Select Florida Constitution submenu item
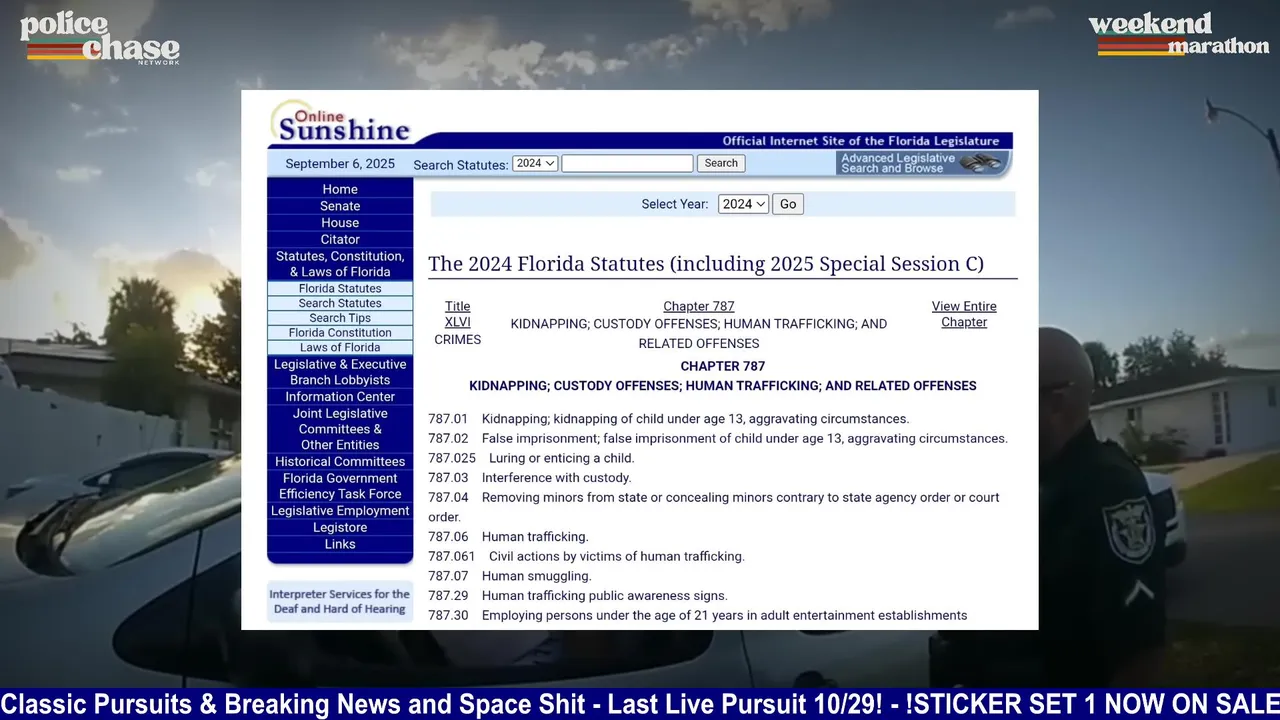 tap(340, 333)
